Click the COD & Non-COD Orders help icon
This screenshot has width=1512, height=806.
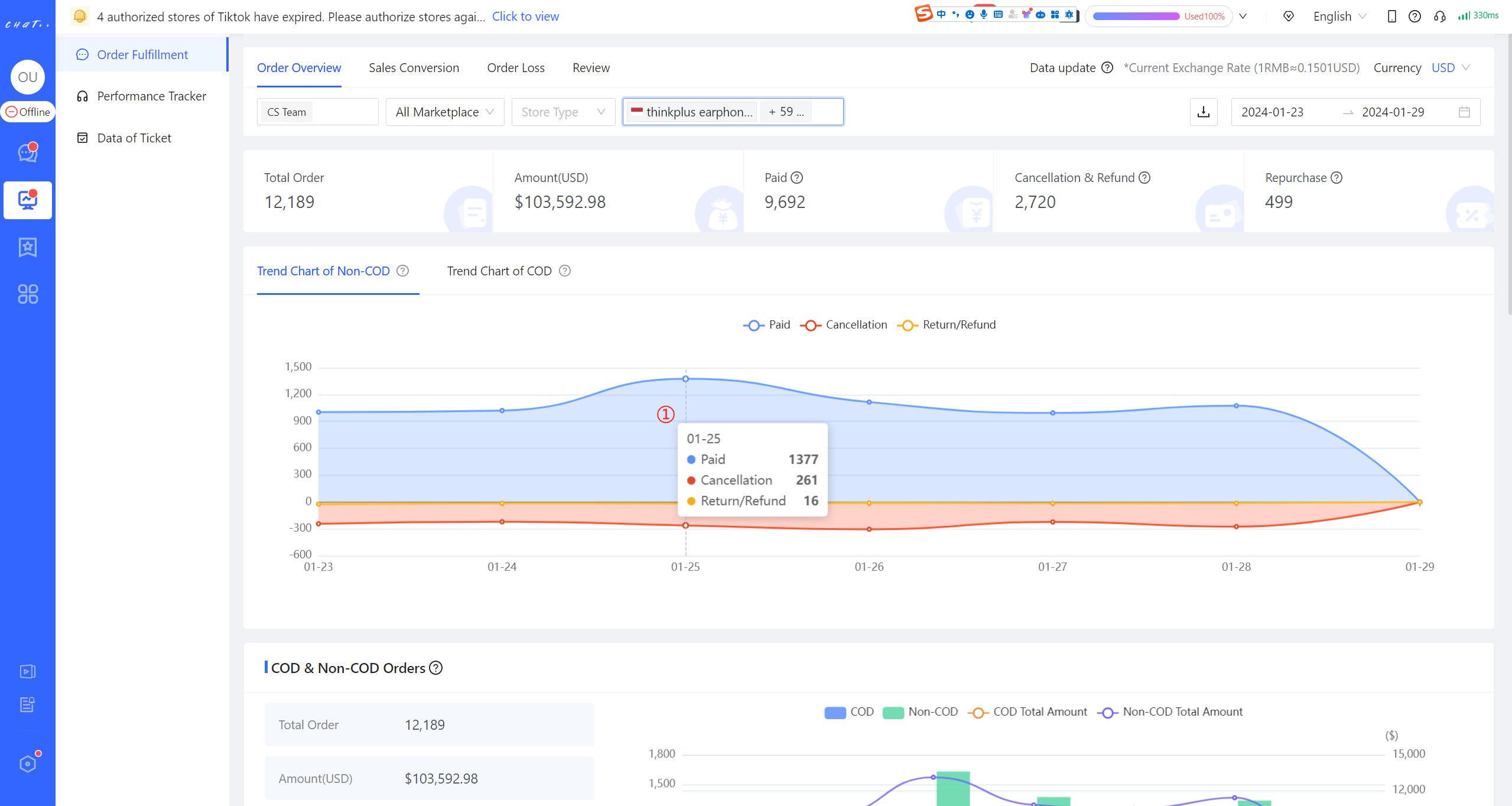tap(435, 668)
